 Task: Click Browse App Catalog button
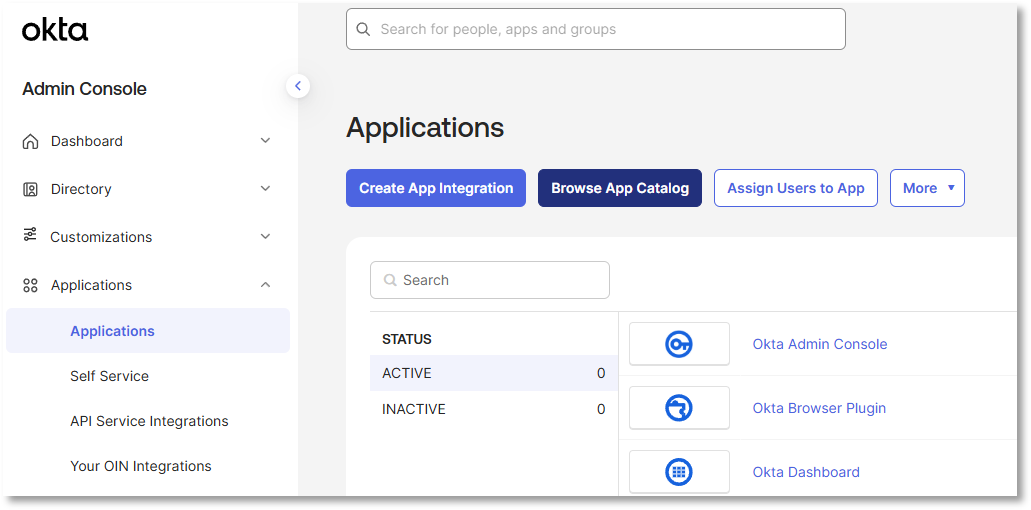coord(620,188)
